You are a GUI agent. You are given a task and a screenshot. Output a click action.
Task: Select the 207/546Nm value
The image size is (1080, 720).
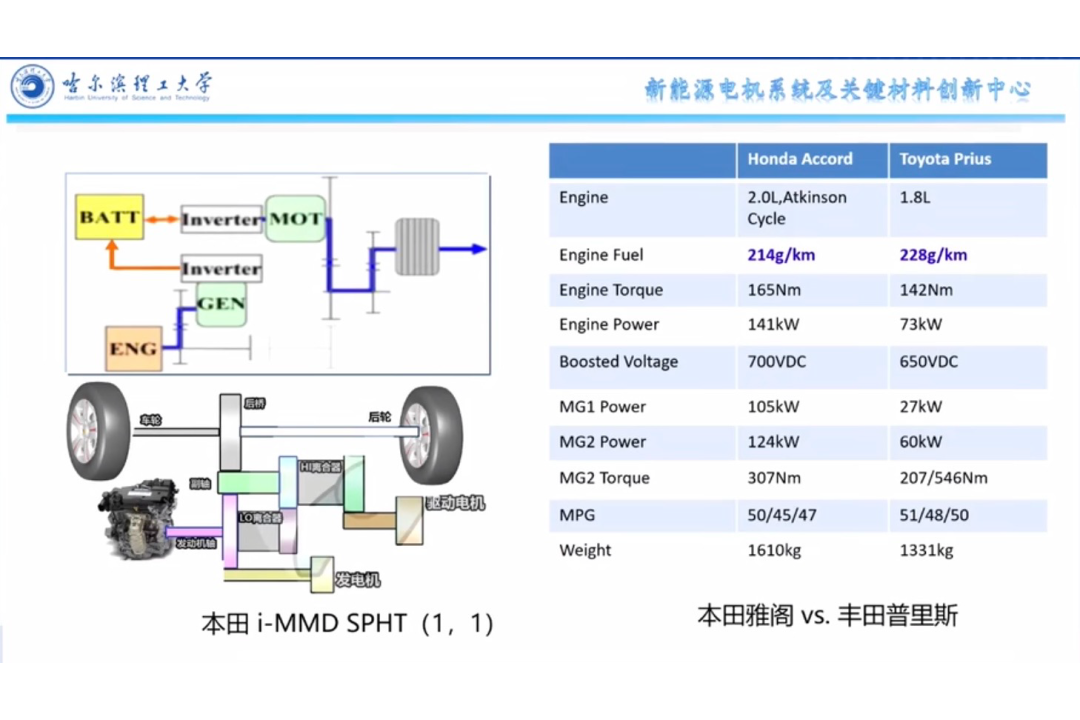[944, 478]
